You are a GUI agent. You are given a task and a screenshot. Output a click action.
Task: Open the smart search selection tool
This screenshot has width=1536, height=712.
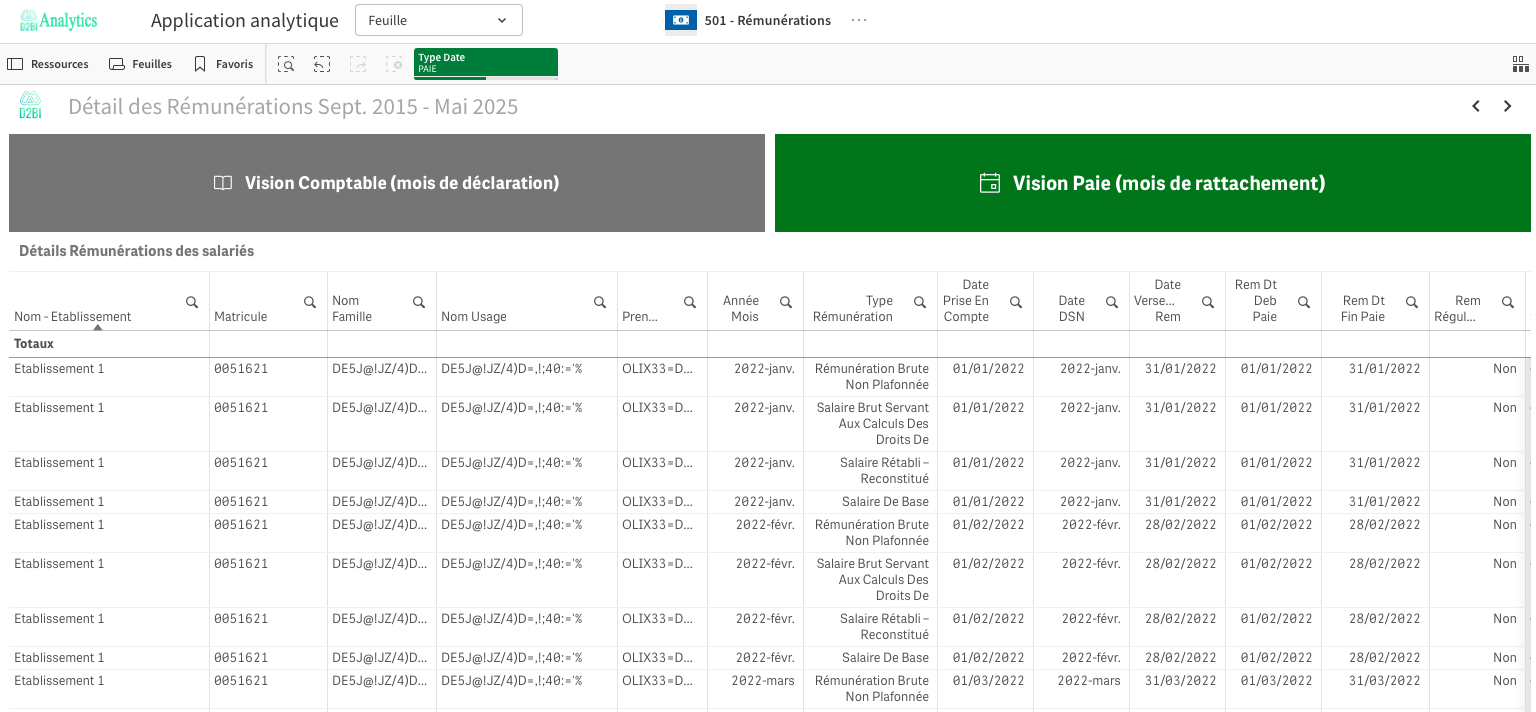[286, 64]
